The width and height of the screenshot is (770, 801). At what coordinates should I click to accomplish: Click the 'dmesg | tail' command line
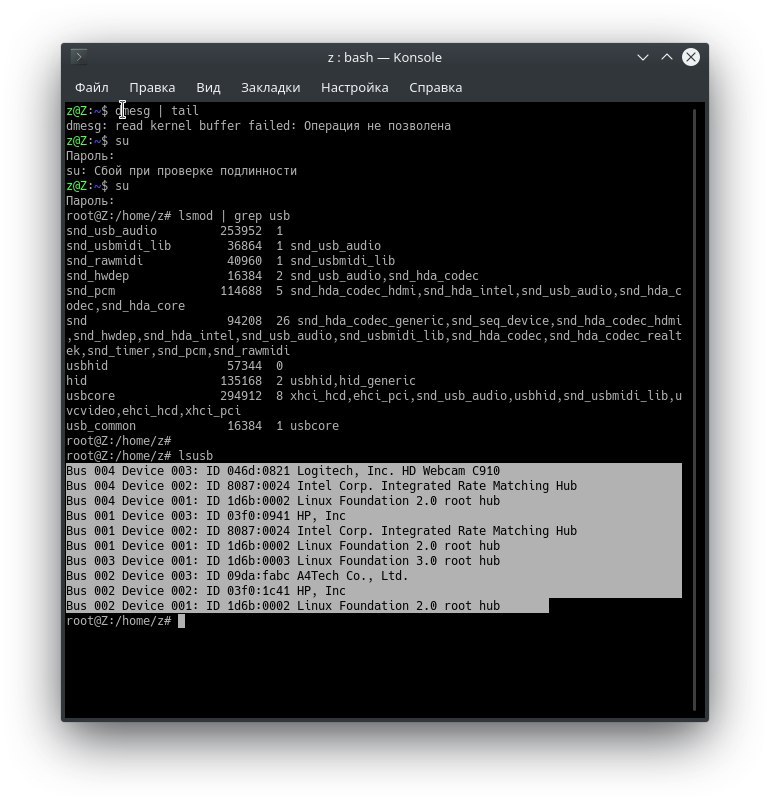click(x=132, y=111)
